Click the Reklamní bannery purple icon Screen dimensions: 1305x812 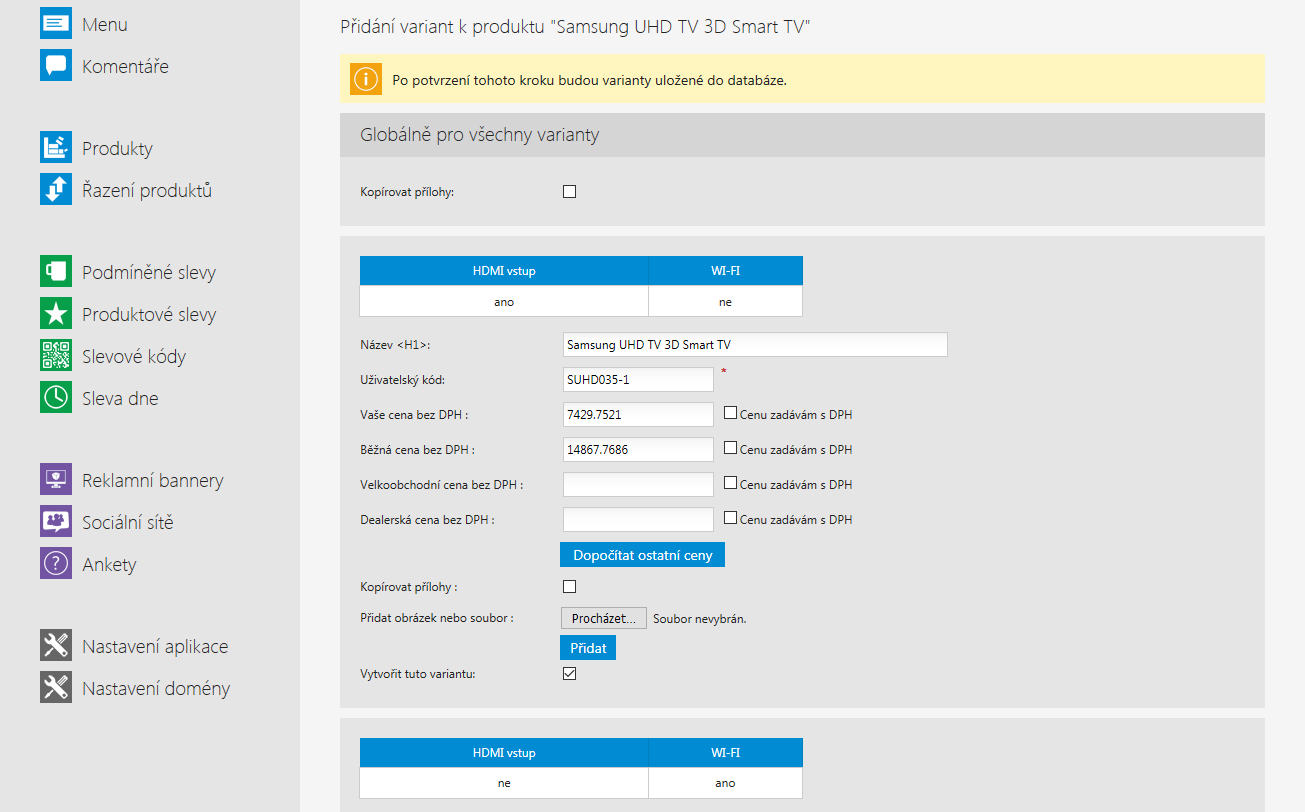(56, 479)
